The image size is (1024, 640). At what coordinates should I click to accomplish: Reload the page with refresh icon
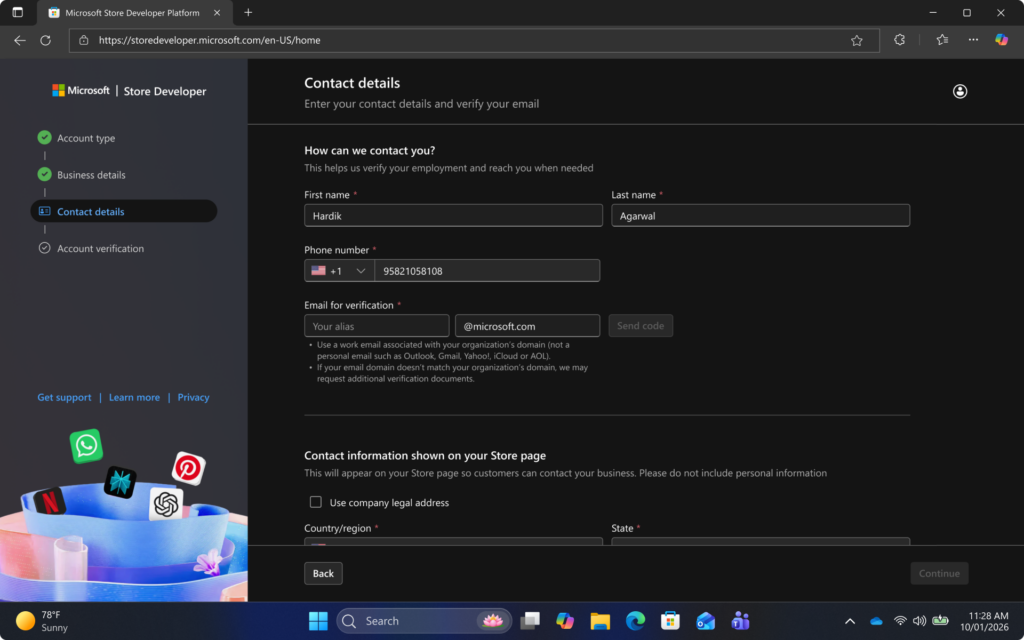click(45, 40)
